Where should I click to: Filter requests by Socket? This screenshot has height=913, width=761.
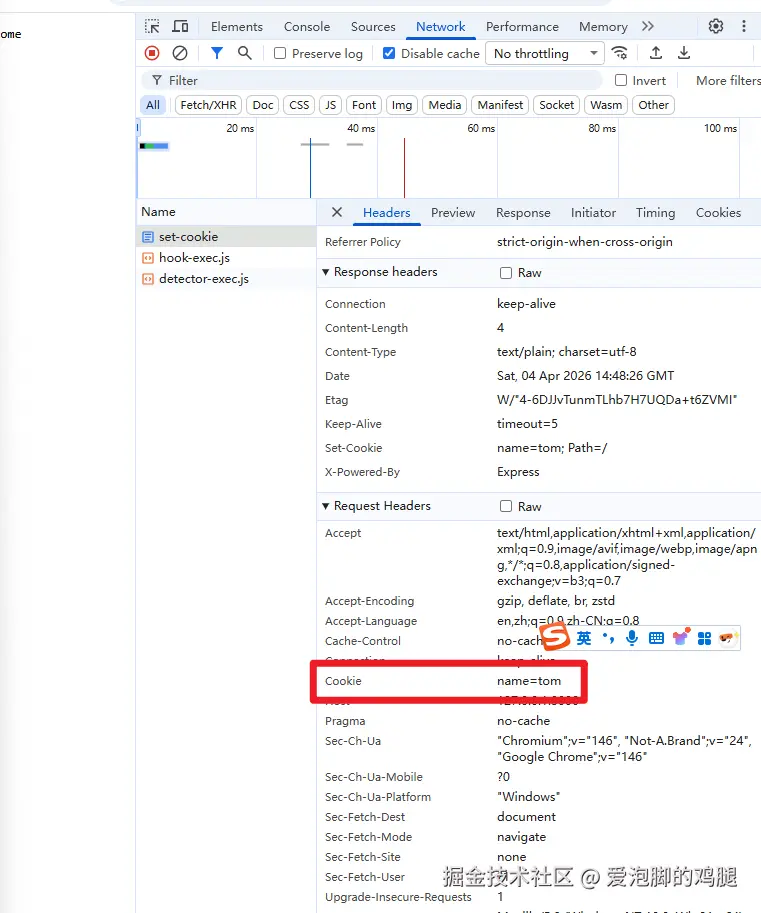tap(556, 105)
